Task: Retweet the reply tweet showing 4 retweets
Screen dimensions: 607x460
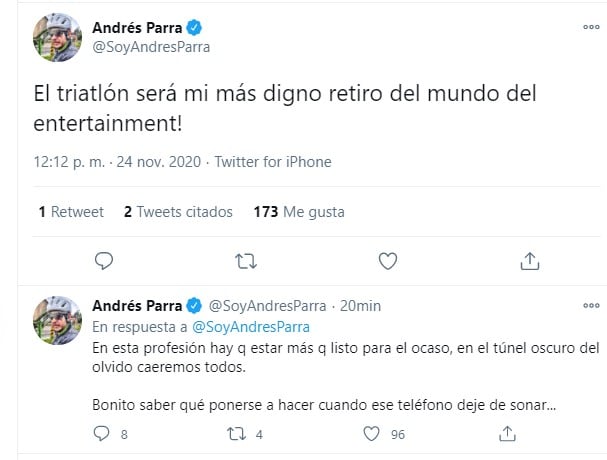Action: (237, 434)
